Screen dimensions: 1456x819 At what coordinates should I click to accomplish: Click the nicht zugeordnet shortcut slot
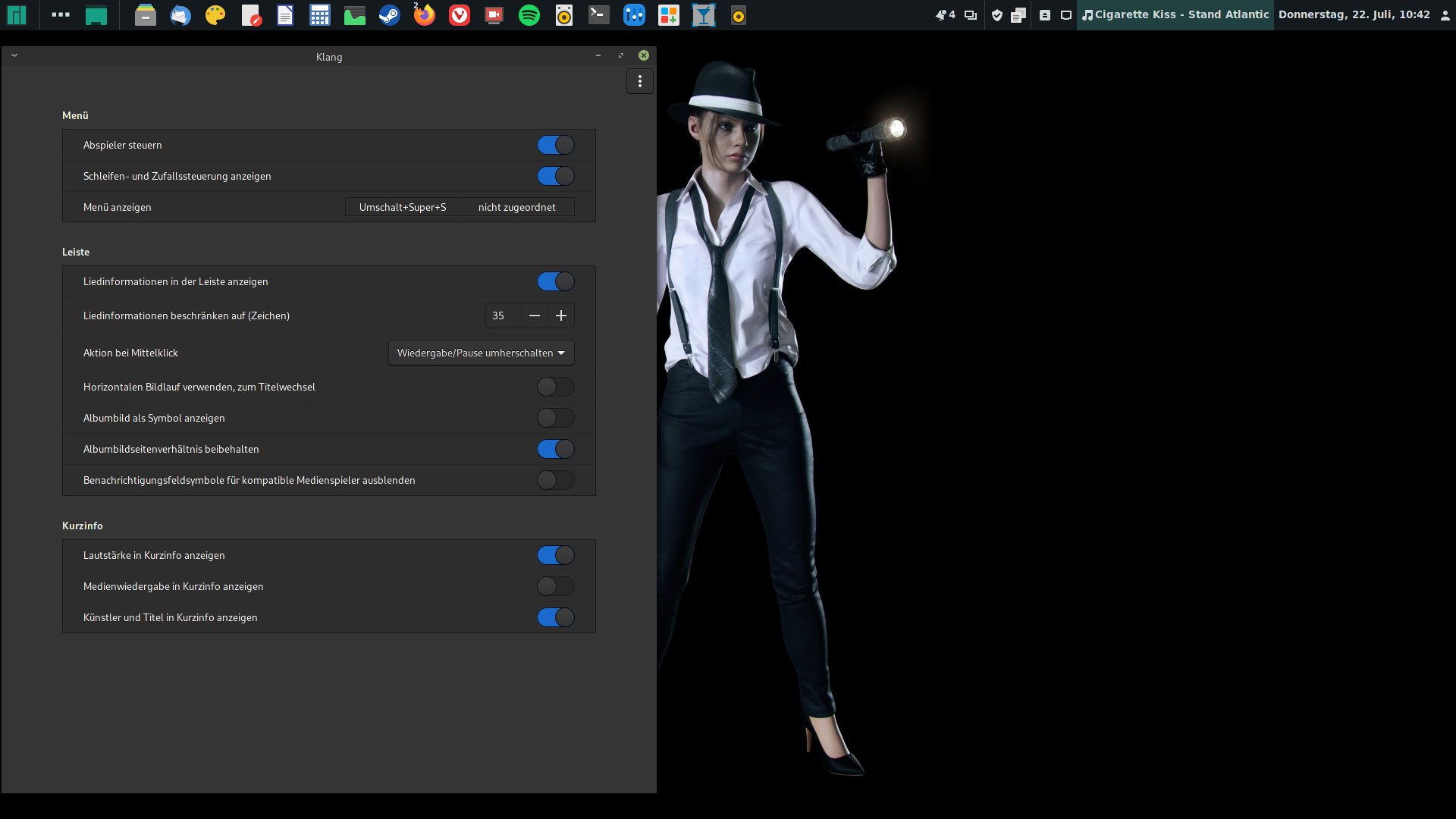[x=516, y=207]
